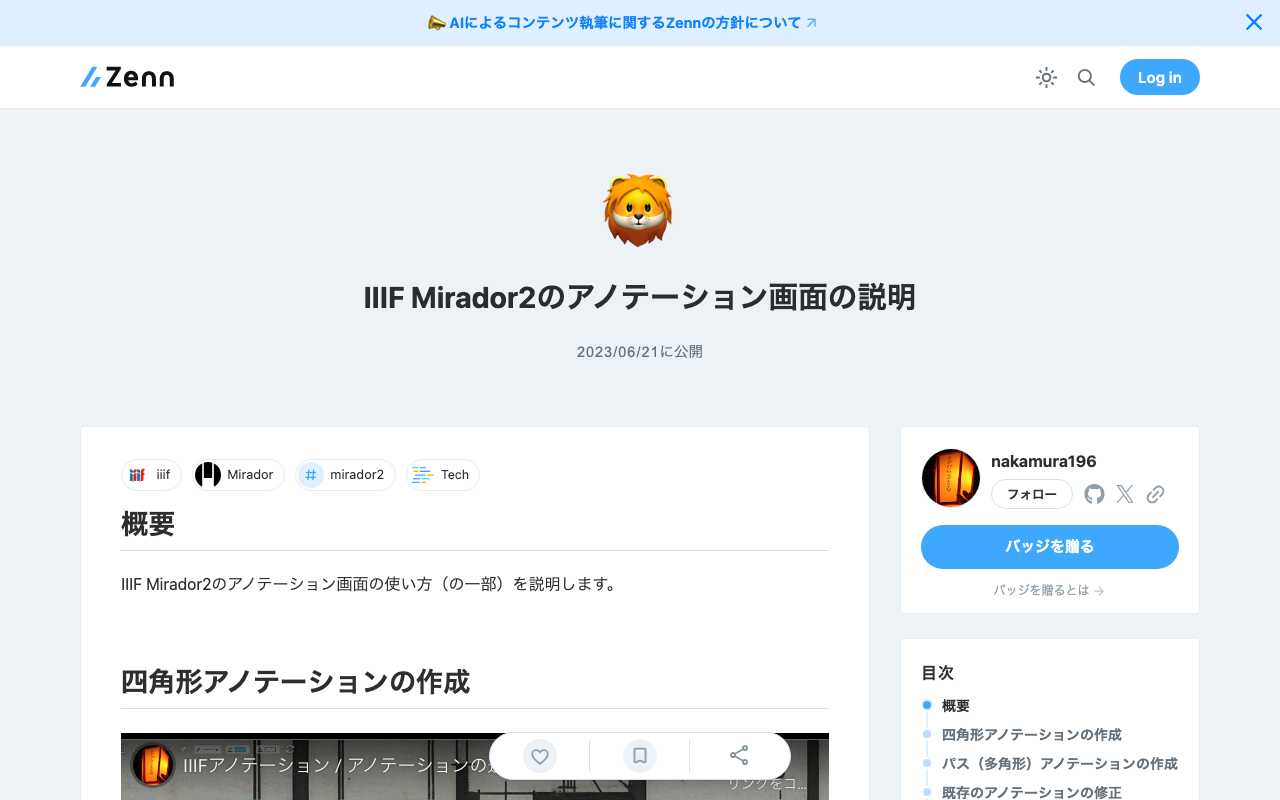Viewport: 1280px width, 800px height.
Task: Like the article with the heart icon
Action: click(539, 756)
